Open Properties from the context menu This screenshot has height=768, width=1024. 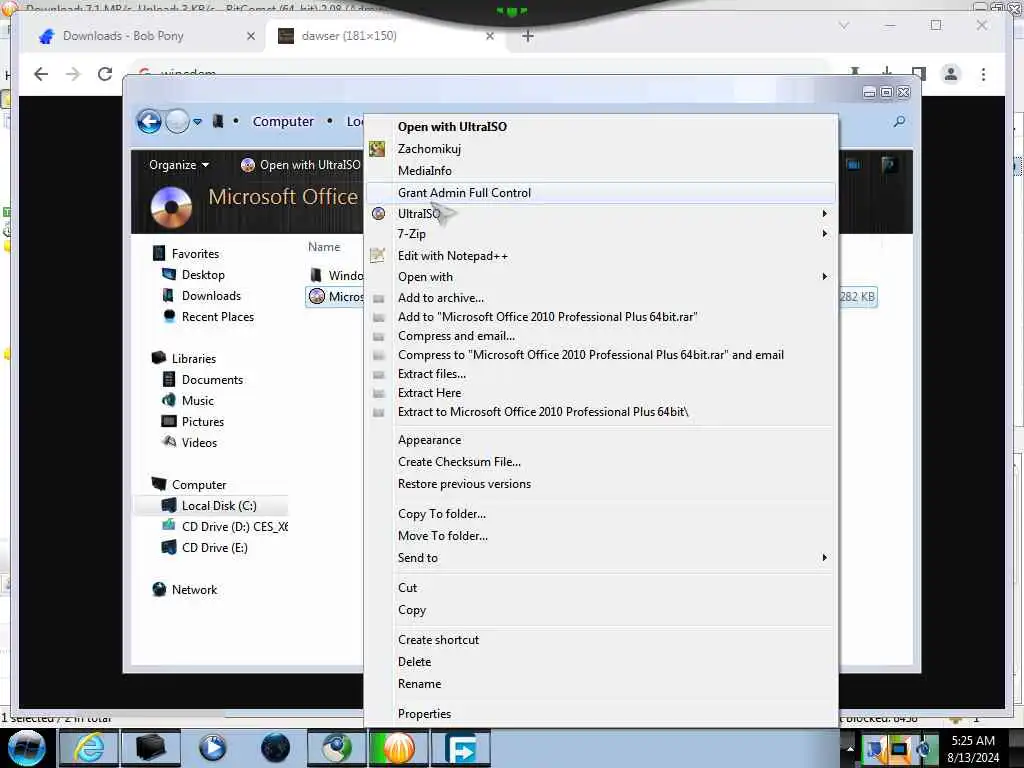pyautogui.click(x=424, y=714)
